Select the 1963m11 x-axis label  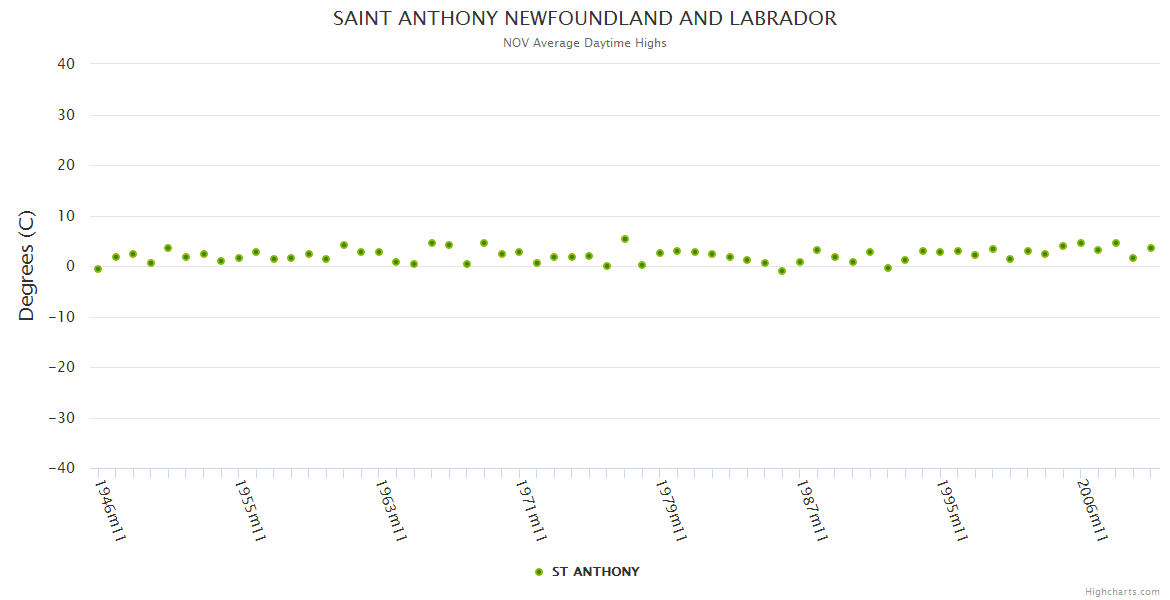click(390, 511)
